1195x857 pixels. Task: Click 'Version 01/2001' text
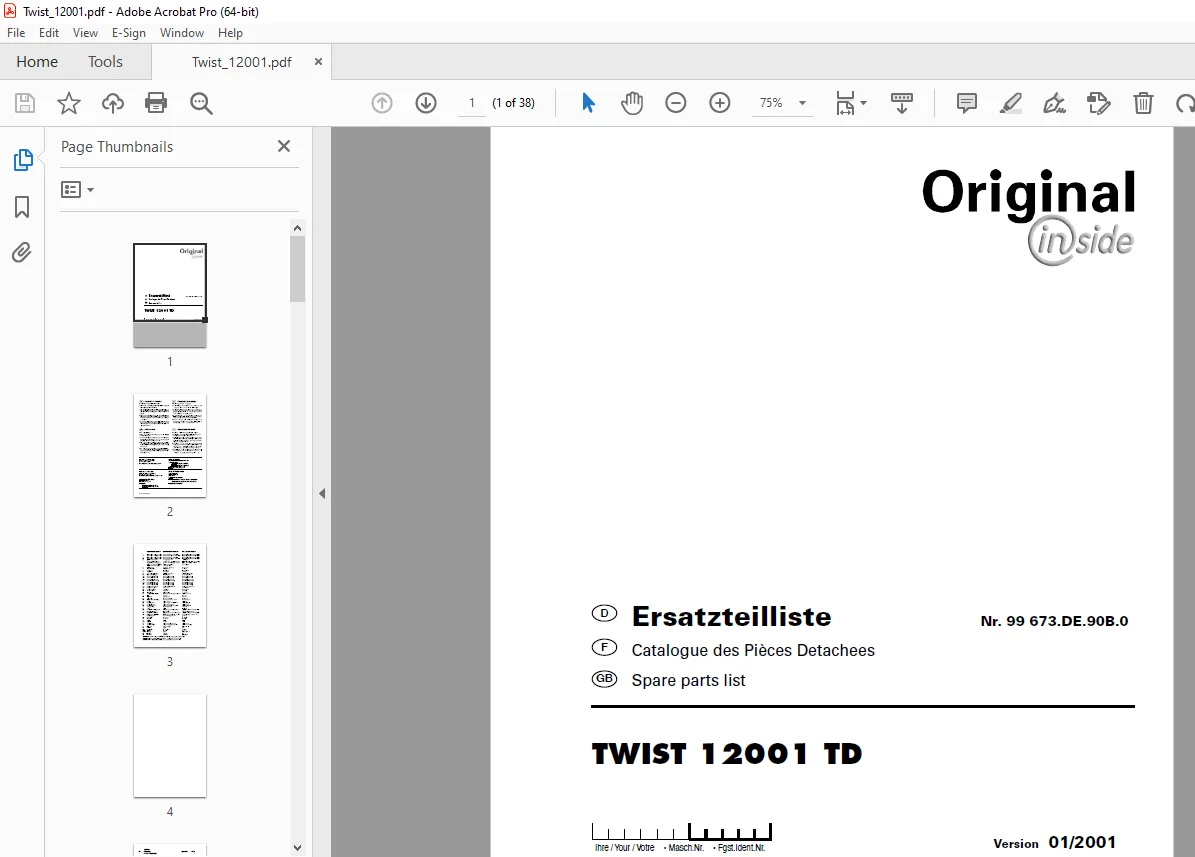(x=1054, y=842)
